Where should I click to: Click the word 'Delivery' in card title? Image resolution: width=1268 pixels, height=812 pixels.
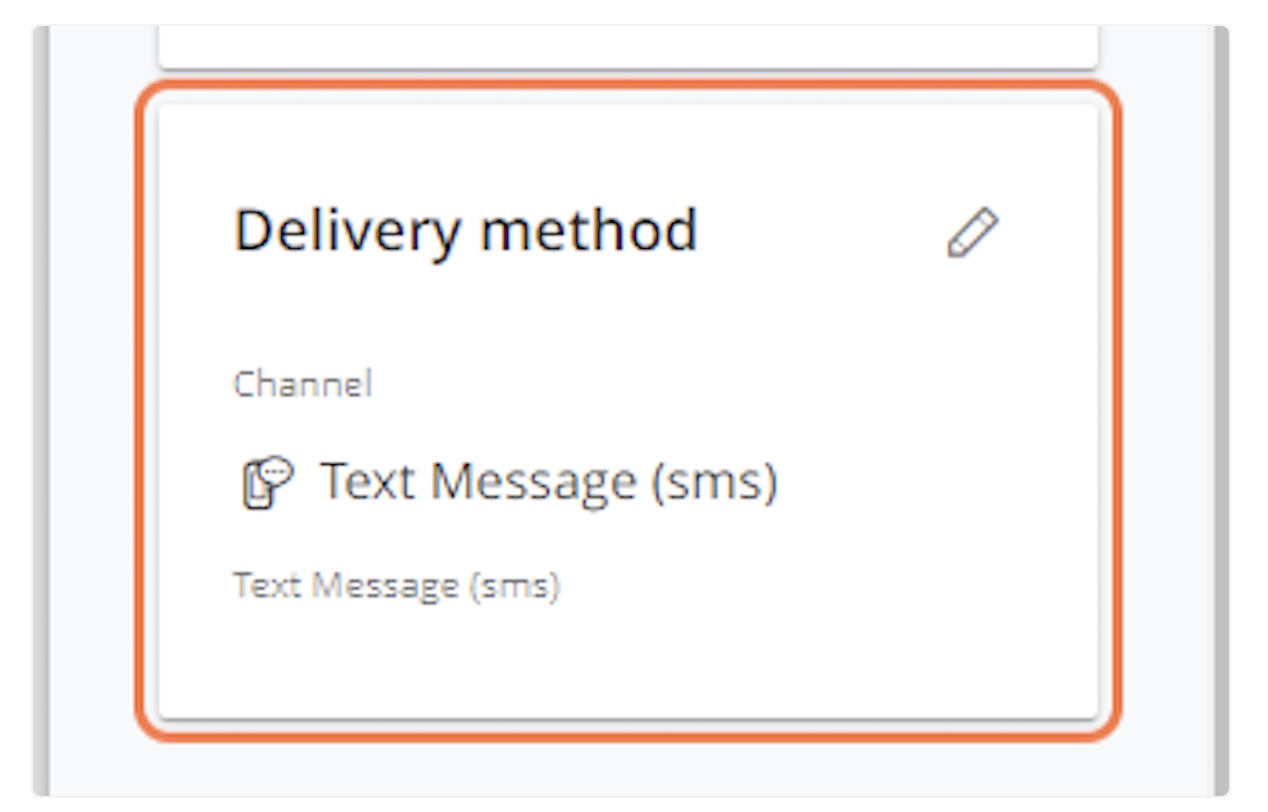(348, 233)
